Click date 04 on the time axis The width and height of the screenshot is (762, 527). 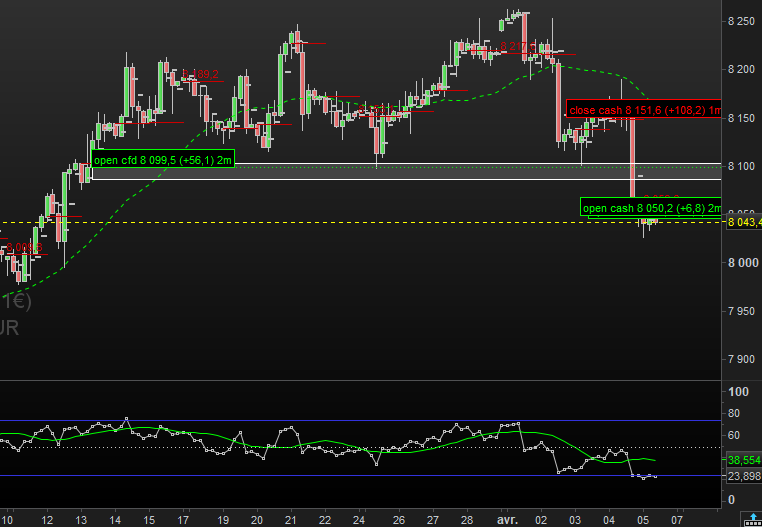coord(609,520)
